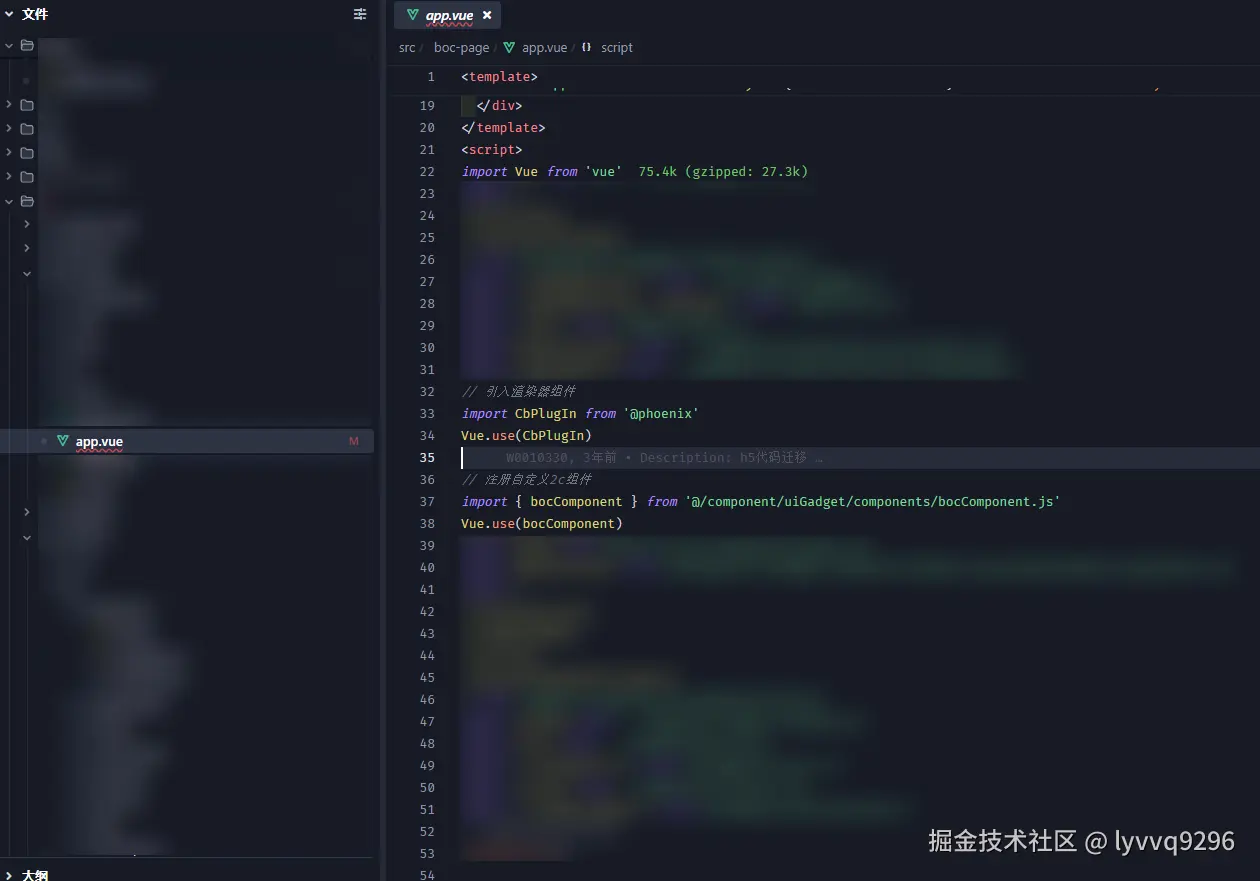Click the app.vue breadcrumb segment
The image size is (1260, 881).
click(x=544, y=47)
